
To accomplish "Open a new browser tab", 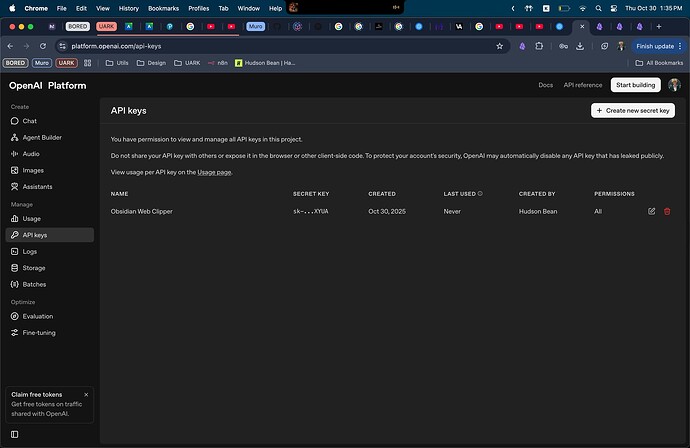I will coord(659,26).
